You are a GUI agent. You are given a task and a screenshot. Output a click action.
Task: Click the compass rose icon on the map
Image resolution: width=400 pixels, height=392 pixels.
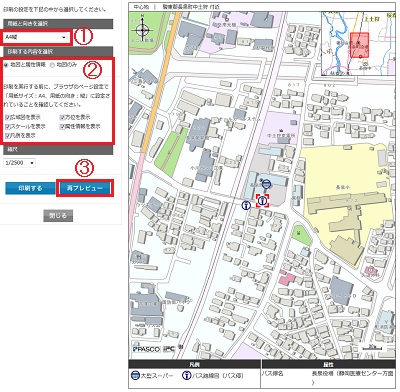click(143, 30)
